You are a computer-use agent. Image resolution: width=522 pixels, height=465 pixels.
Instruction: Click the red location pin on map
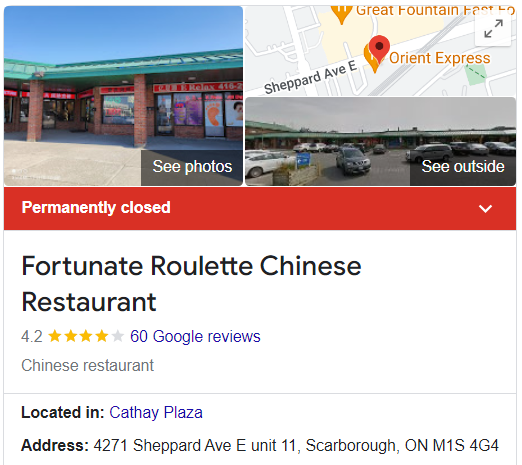point(379,48)
